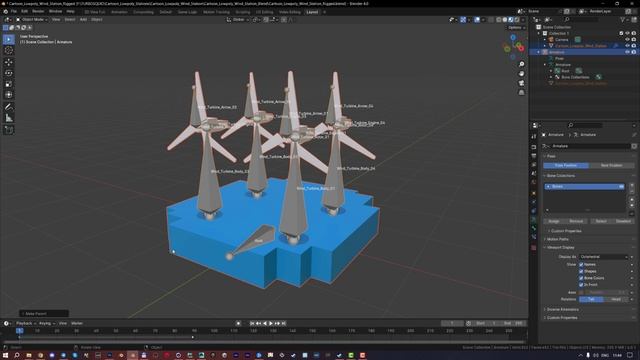
Task: Toggle Shapes checkbox in Viewport Display
Action: (x=581, y=271)
